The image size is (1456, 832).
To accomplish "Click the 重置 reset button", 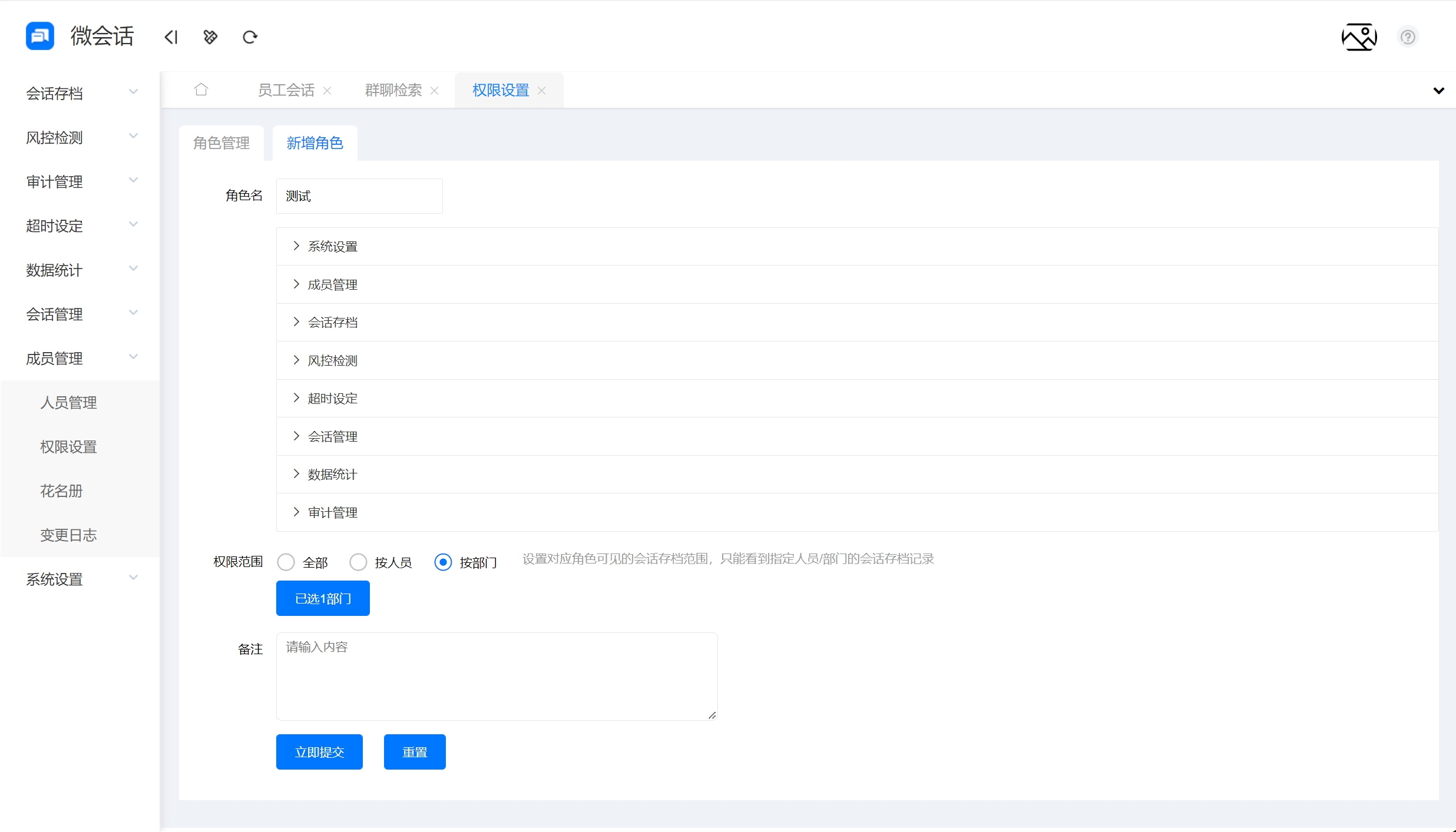I will pyautogui.click(x=415, y=752).
